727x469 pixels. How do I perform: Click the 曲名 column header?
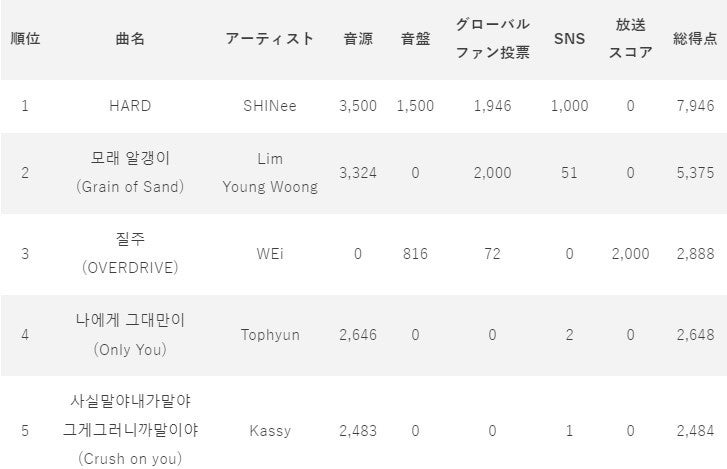tap(131, 39)
